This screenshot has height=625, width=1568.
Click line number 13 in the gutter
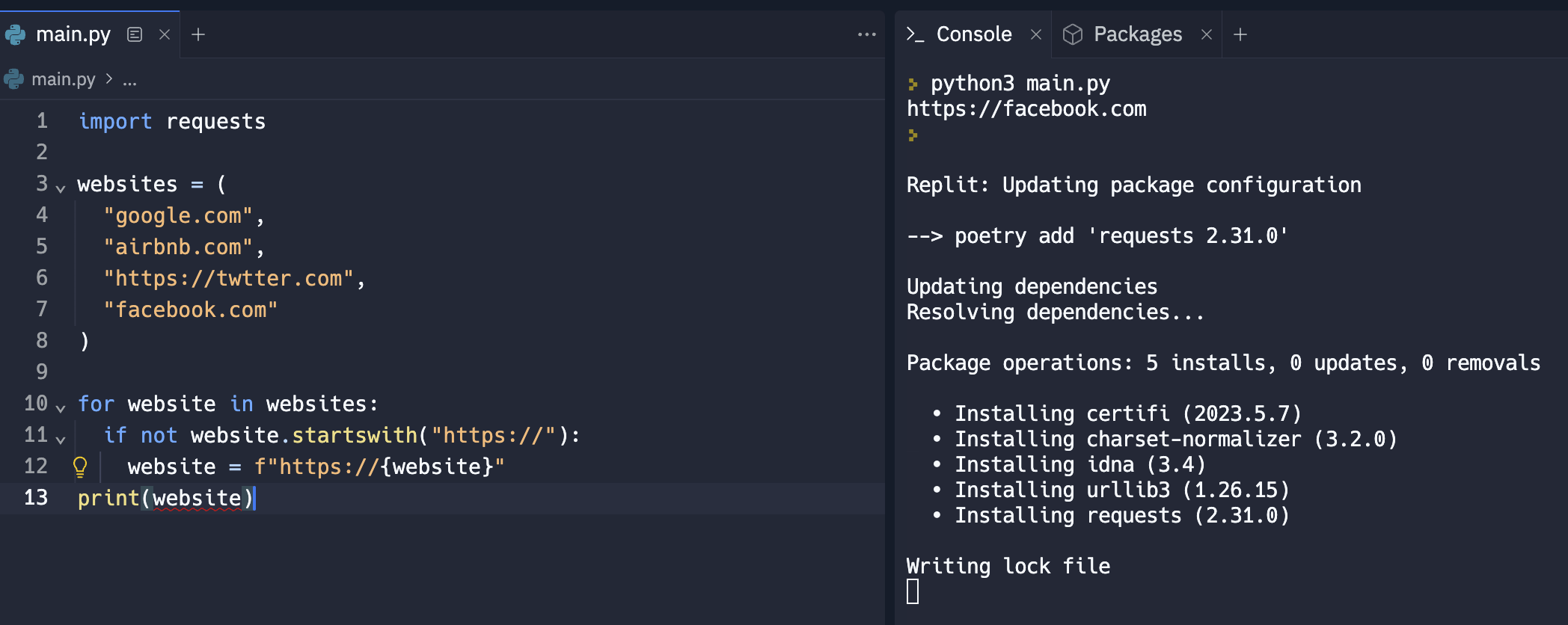tap(36, 498)
